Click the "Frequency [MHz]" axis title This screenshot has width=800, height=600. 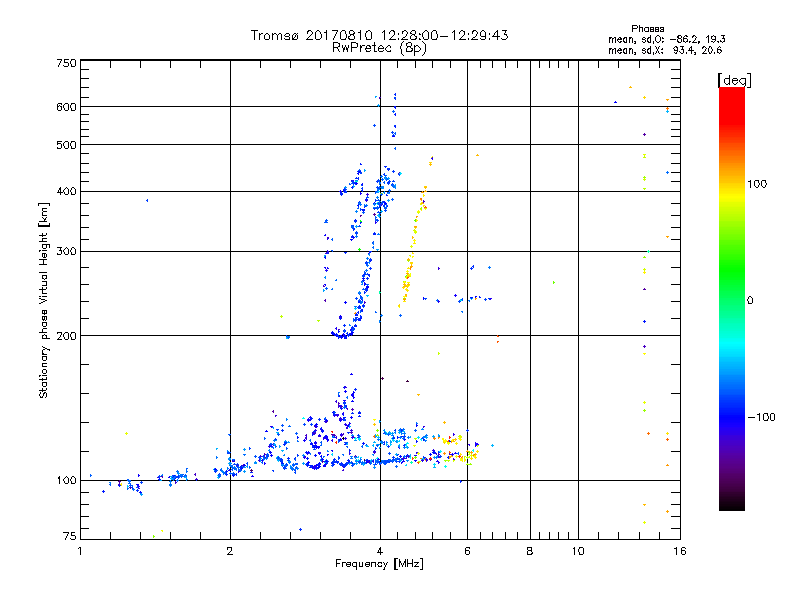(x=379, y=564)
